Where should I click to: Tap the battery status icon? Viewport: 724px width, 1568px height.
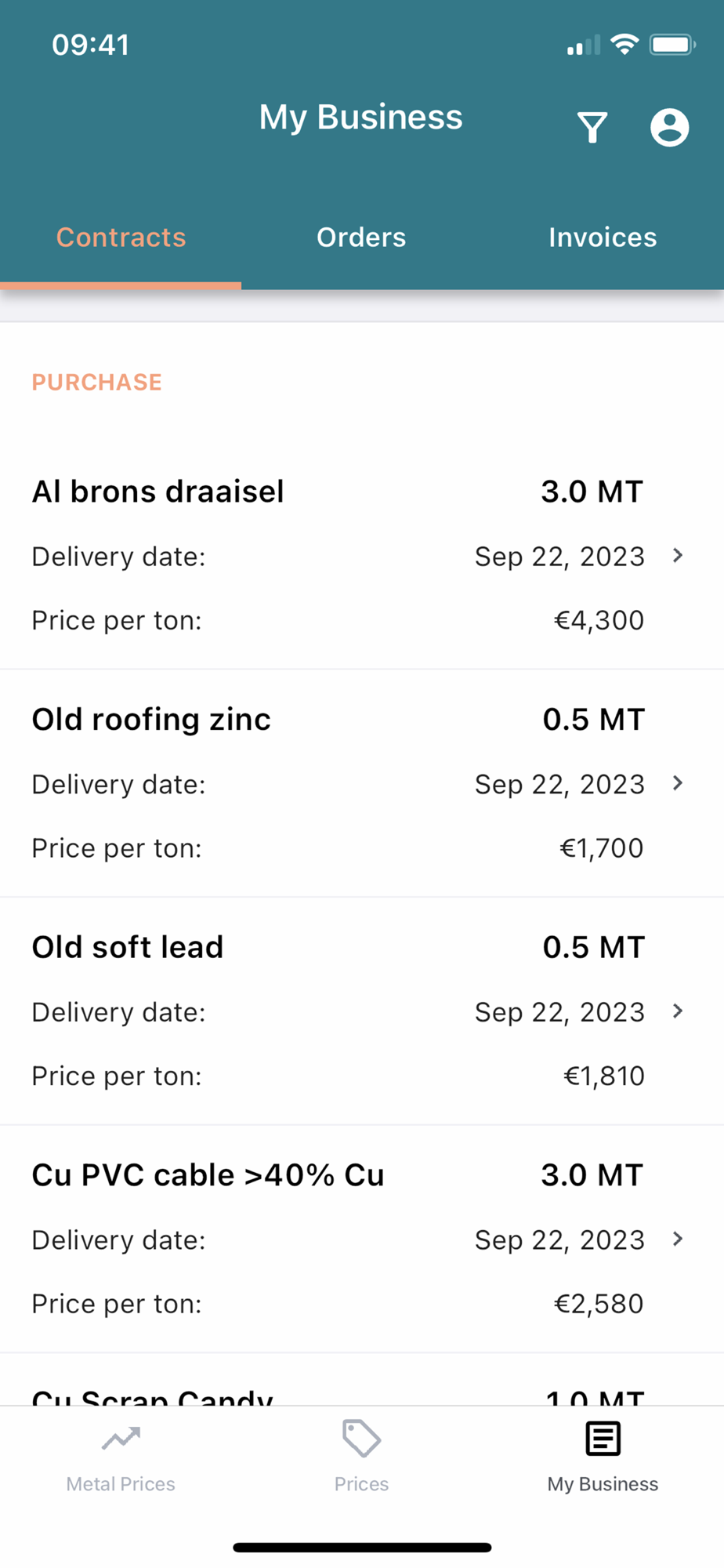click(672, 45)
